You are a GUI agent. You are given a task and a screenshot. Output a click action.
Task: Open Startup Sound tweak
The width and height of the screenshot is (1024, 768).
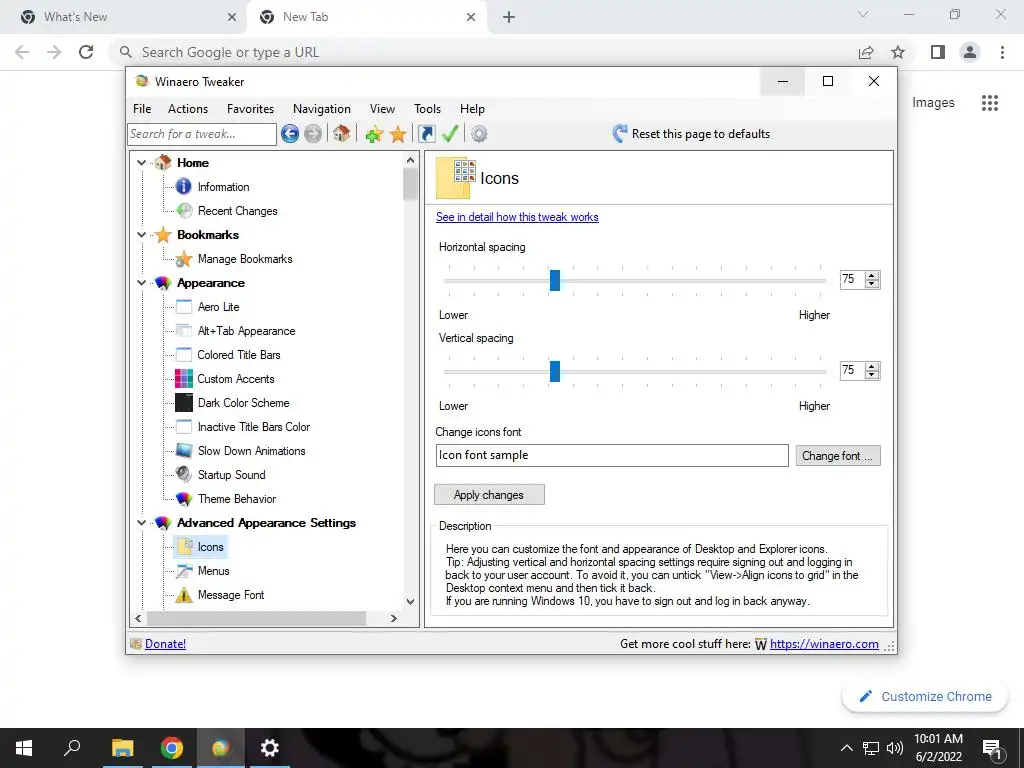tap(231, 475)
